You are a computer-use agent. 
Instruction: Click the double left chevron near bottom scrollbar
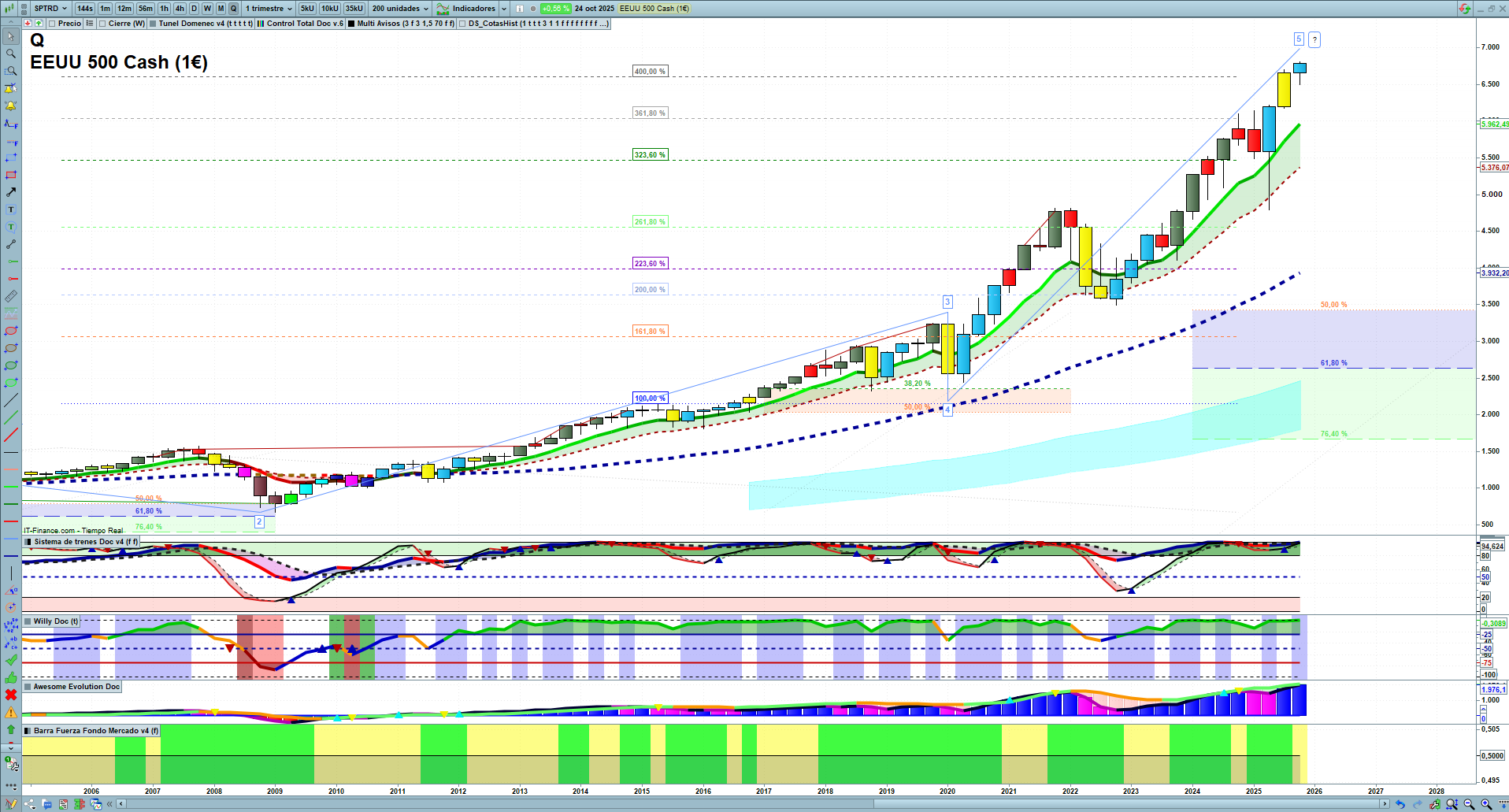(x=109, y=804)
